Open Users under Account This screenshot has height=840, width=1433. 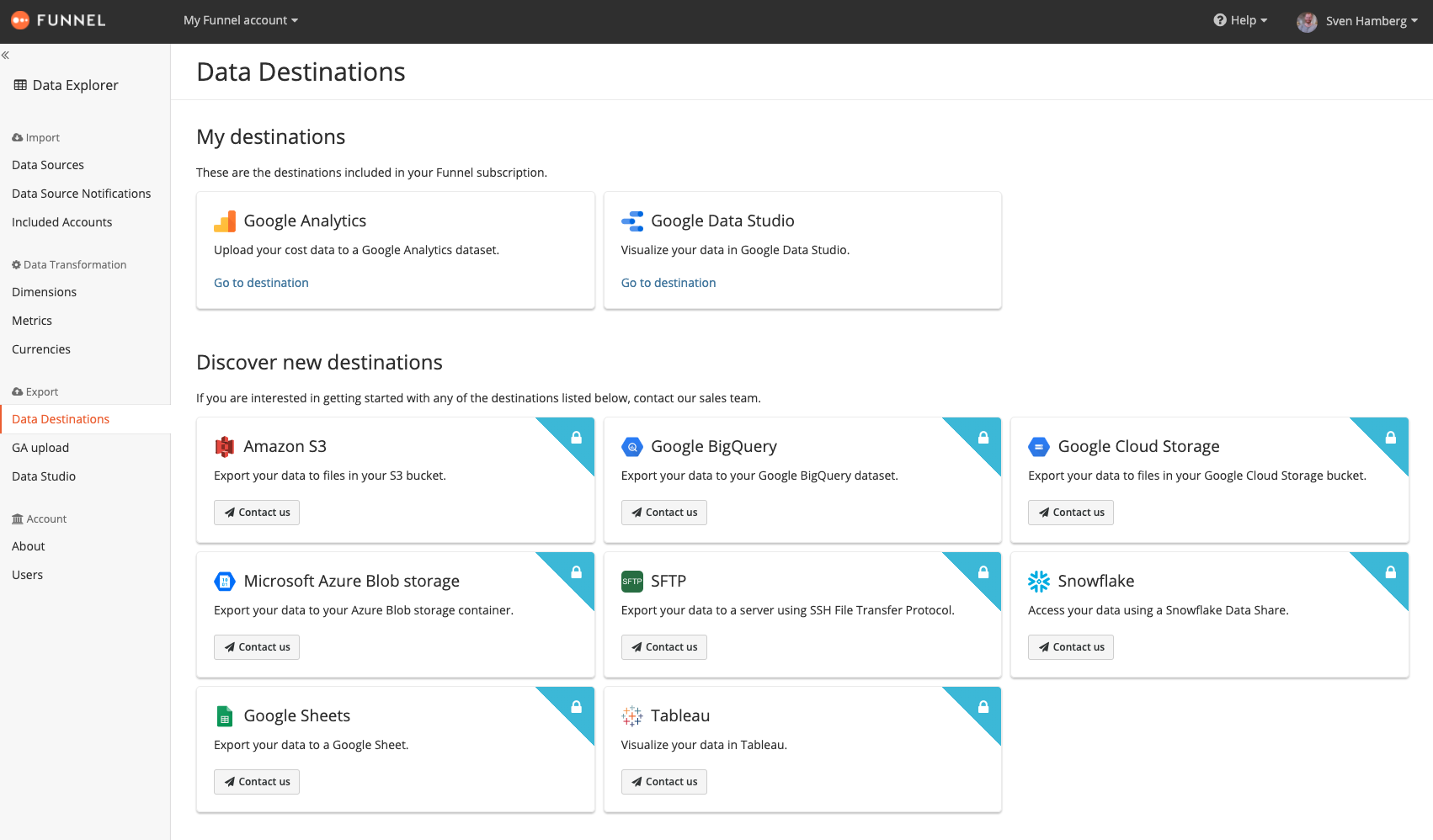coord(28,575)
